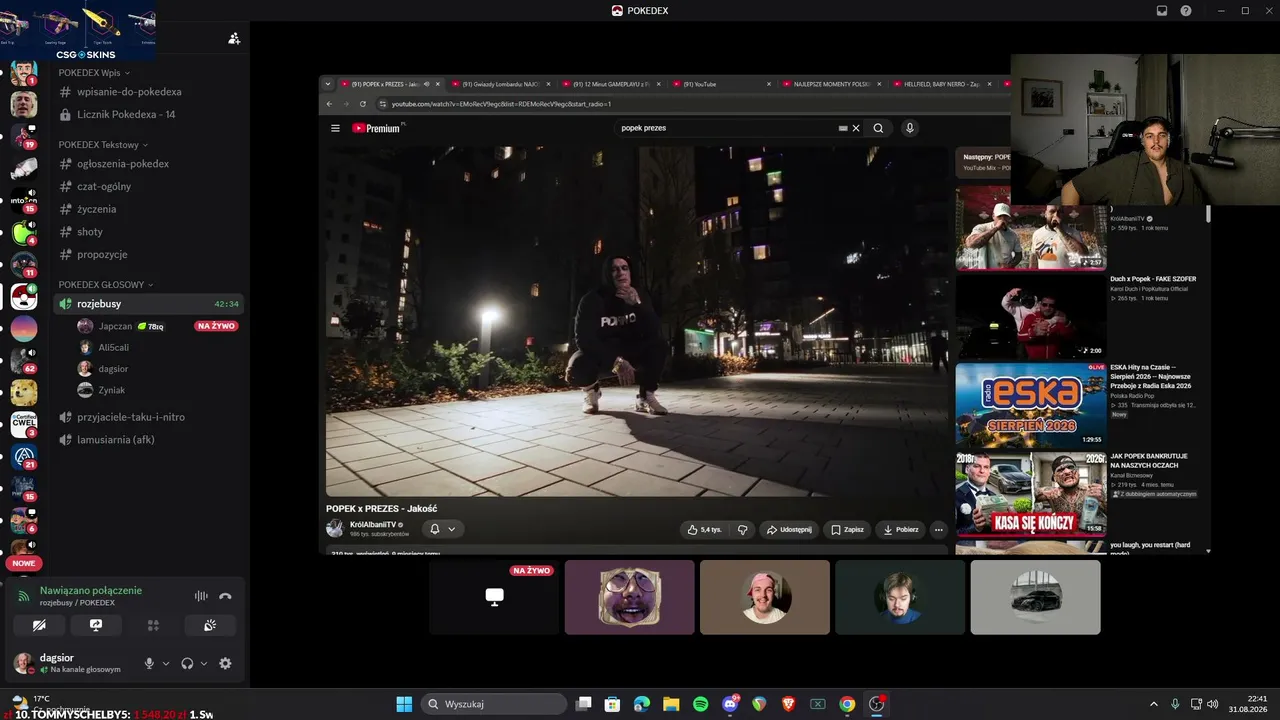Clear the YouTube search query with X
The image size is (1280, 720).
tap(856, 128)
